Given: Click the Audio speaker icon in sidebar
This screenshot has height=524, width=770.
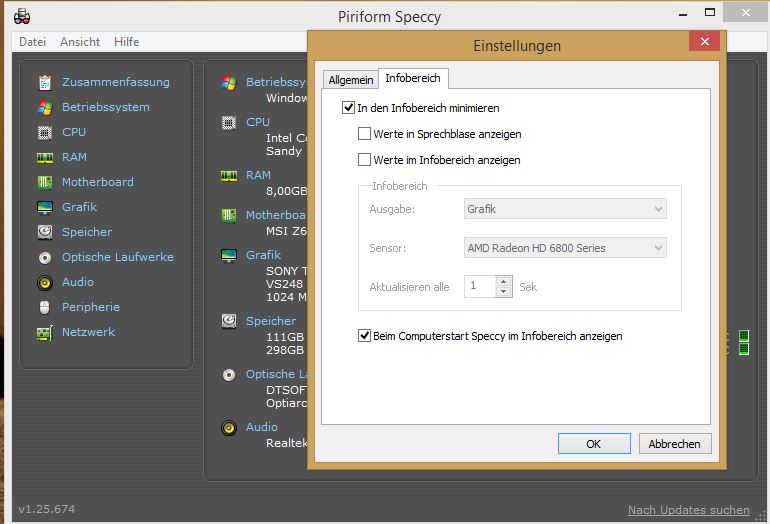Looking at the screenshot, I should [45, 282].
